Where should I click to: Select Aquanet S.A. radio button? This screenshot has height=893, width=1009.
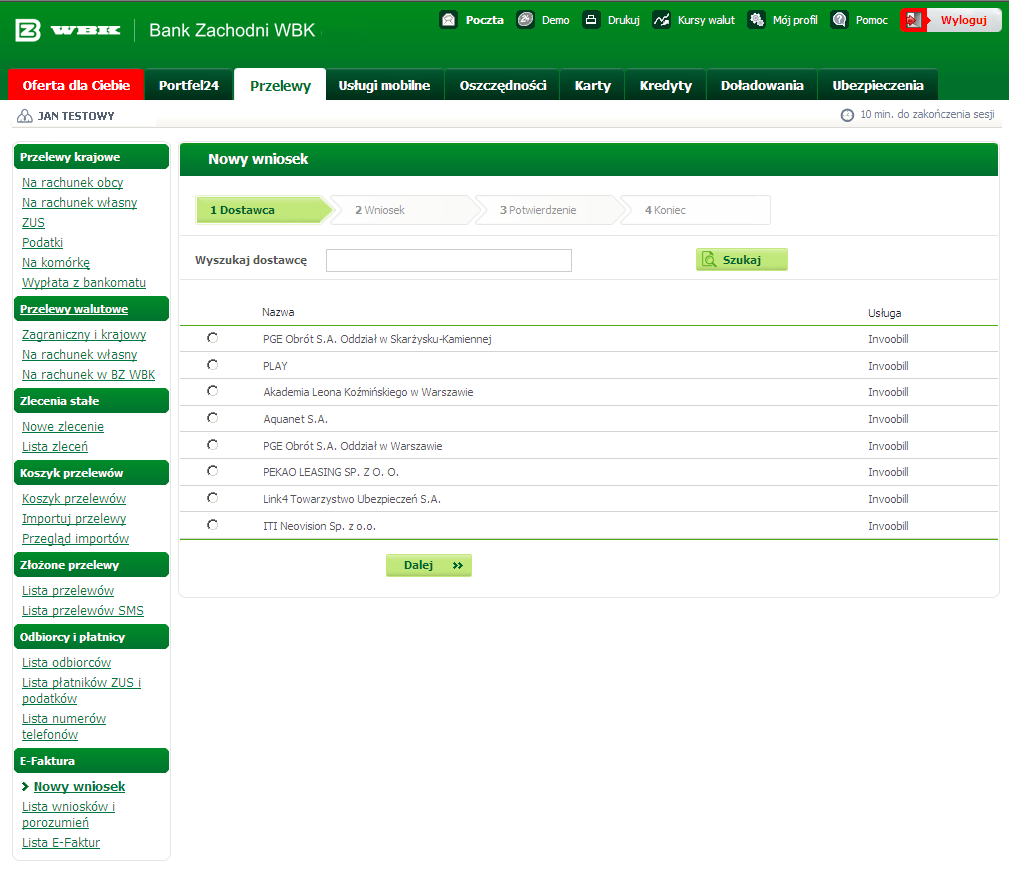click(x=212, y=418)
